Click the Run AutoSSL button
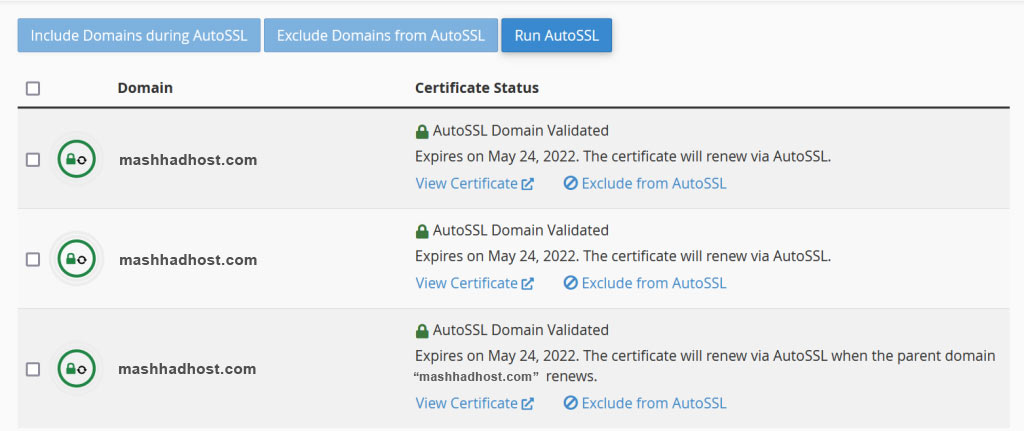 (556, 35)
